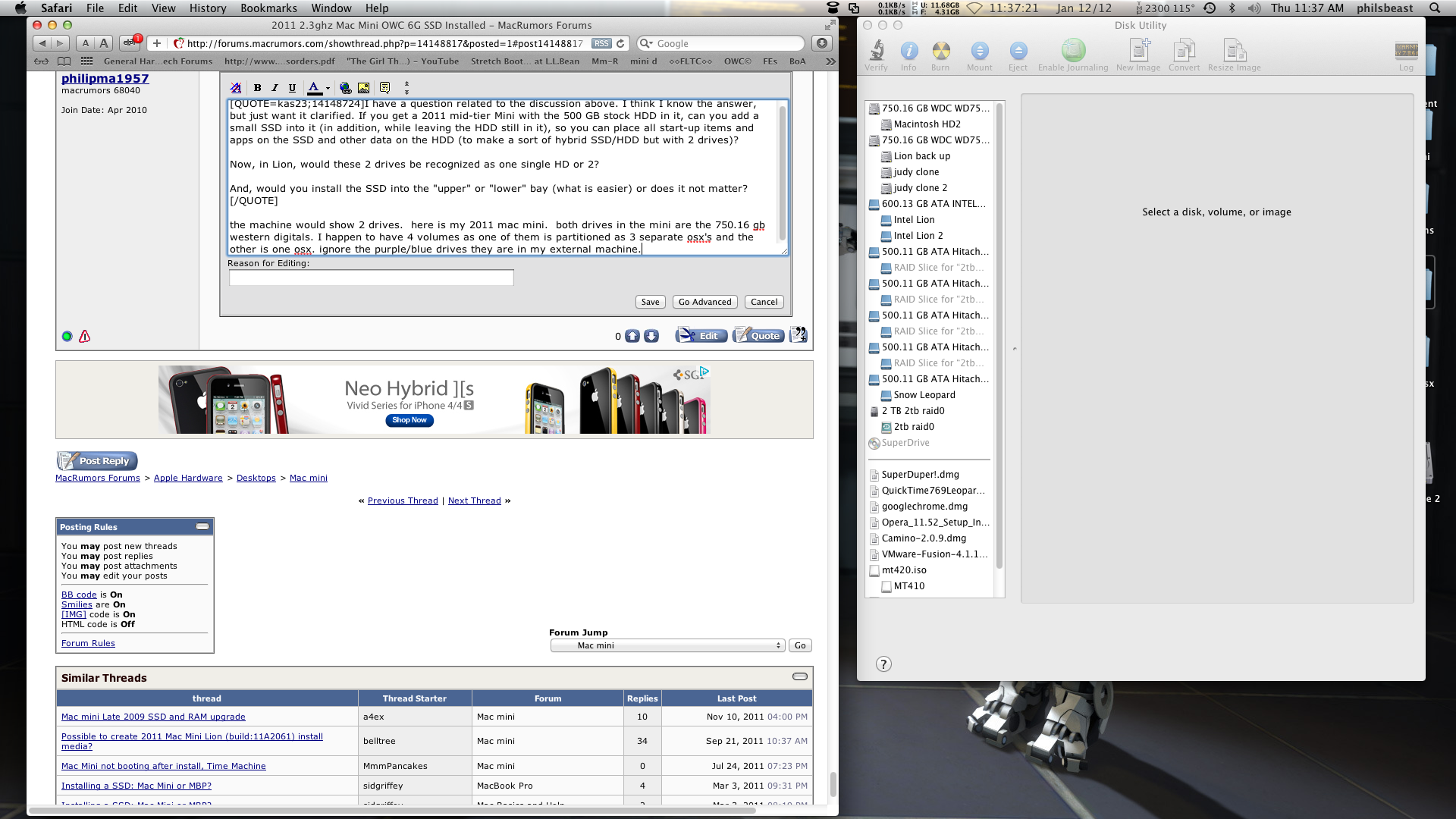The image size is (1456, 819).
Task: Collapse the Similar Threads section
Action: tap(800, 676)
